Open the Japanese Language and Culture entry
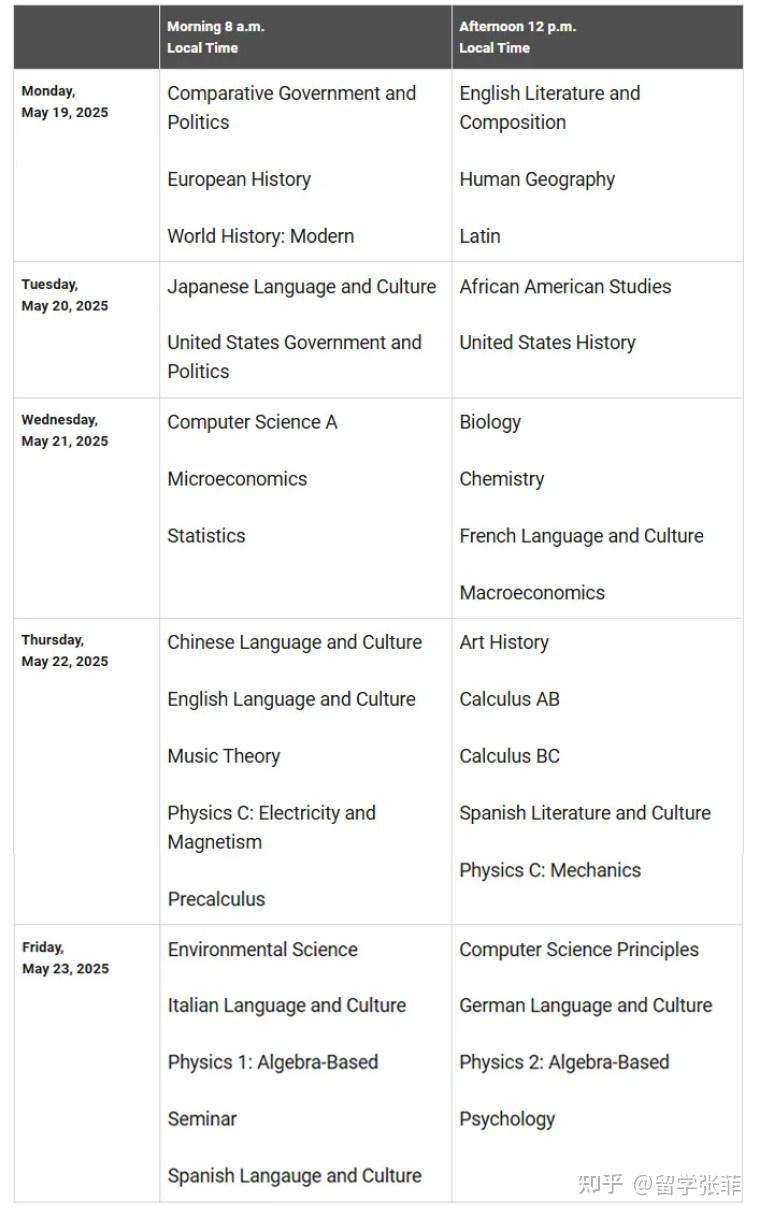Image resolution: width=760 pixels, height=1216 pixels. (x=301, y=287)
